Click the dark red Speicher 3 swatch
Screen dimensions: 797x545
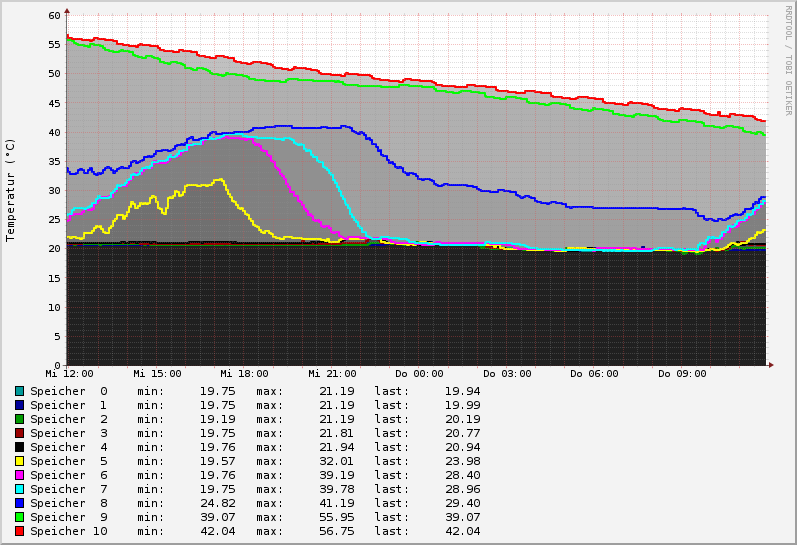(19, 433)
